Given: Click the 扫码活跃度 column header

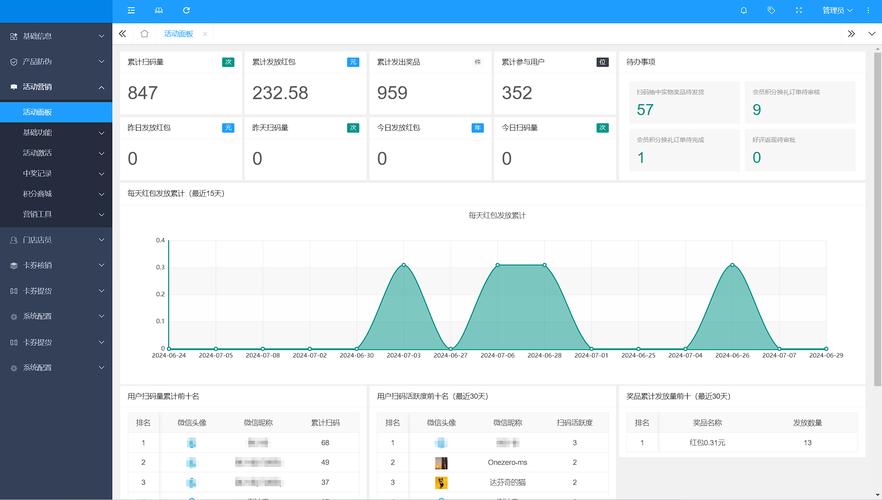Looking at the screenshot, I should tap(574, 423).
